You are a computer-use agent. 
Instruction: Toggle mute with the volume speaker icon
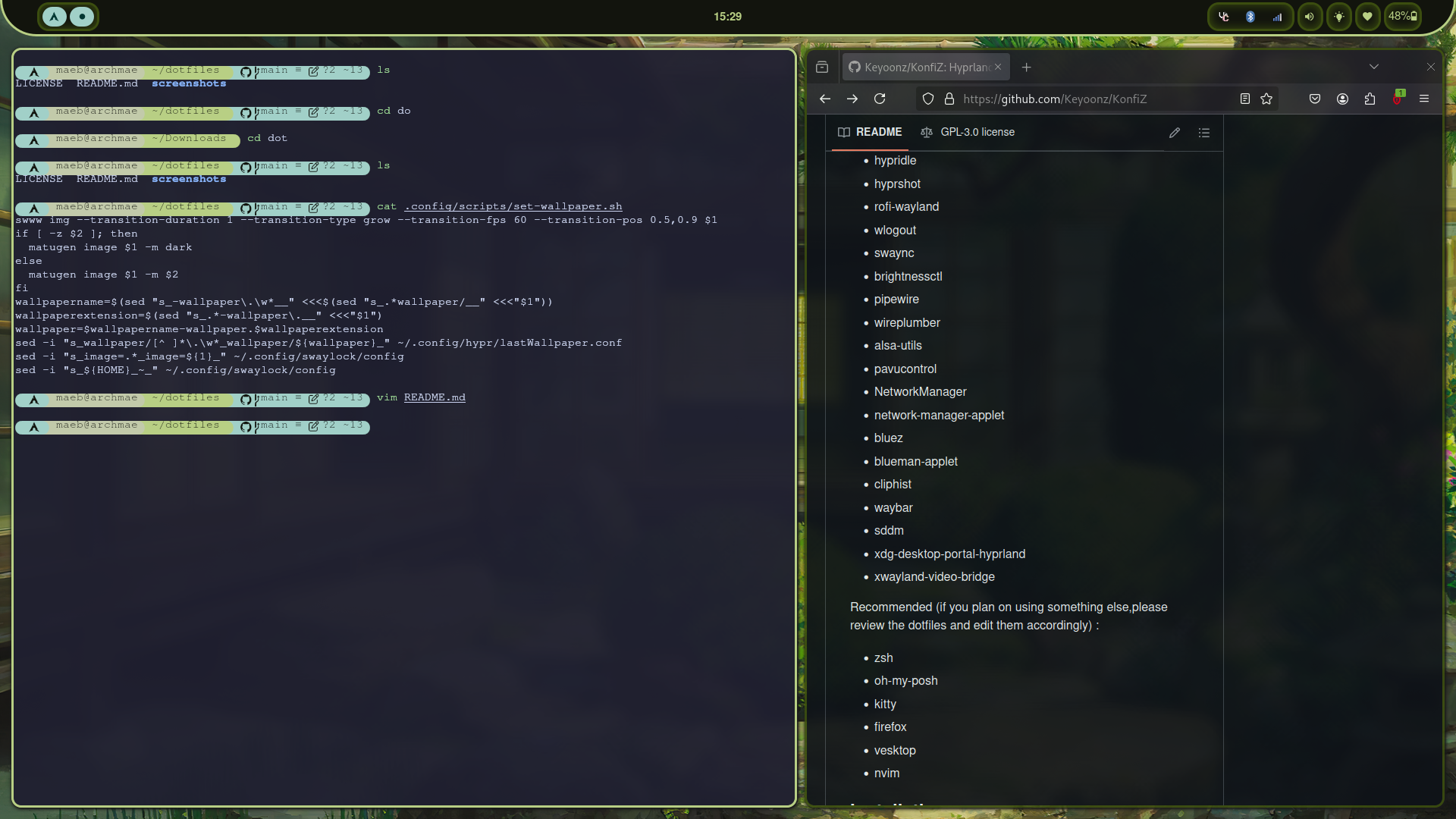click(1310, 17)
